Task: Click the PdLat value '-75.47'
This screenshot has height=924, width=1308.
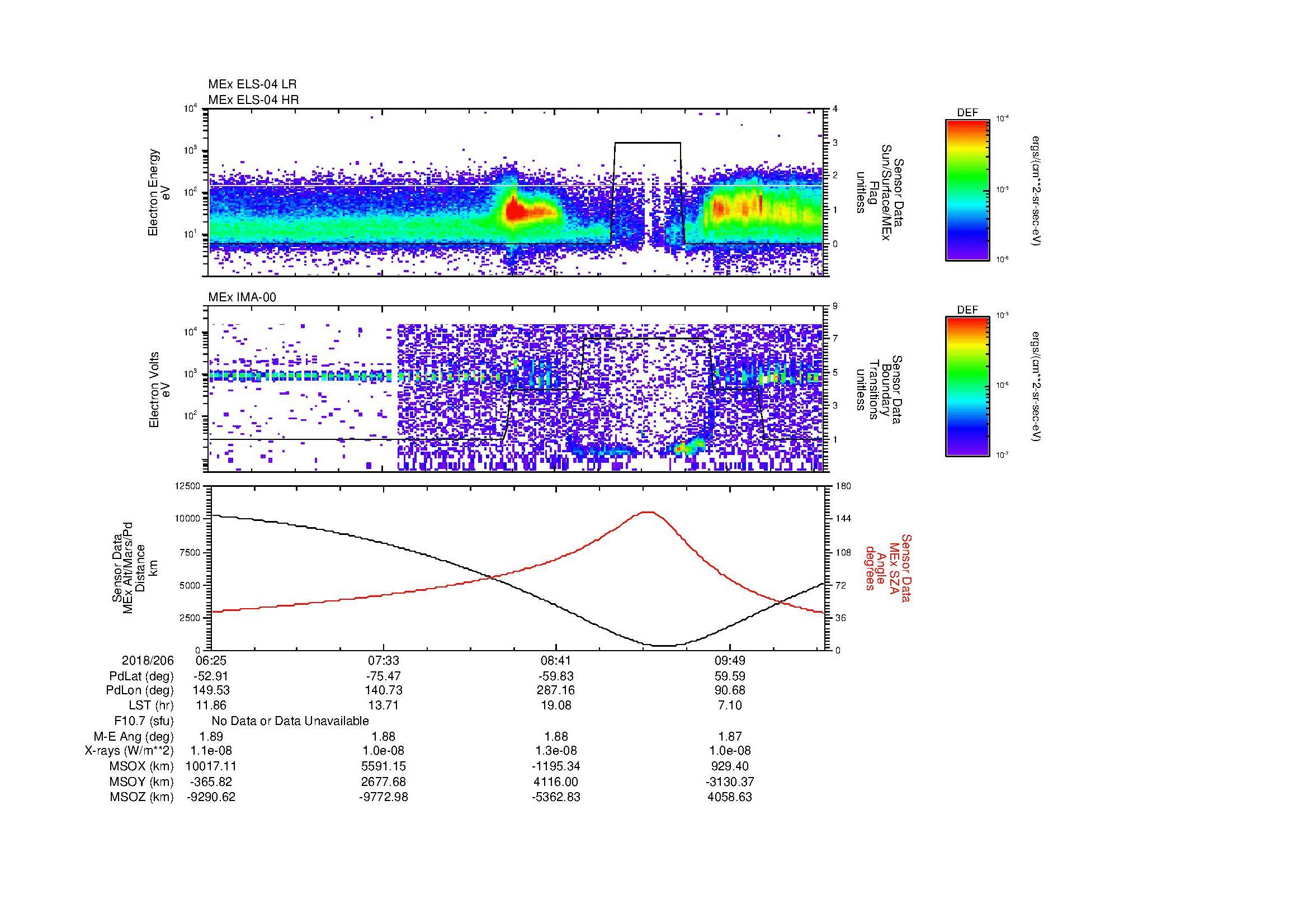Action: (384, 676)
